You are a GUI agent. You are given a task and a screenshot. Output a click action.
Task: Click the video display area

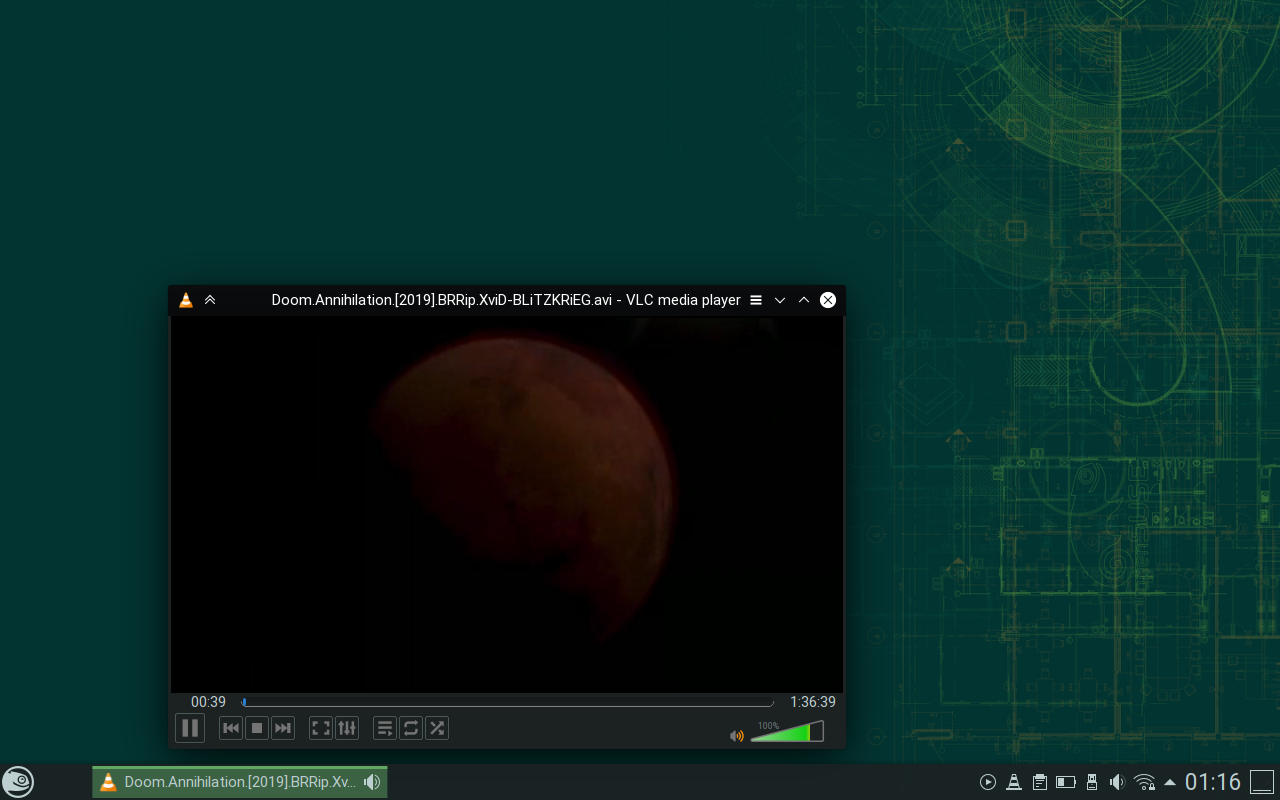tap(507, 505)
